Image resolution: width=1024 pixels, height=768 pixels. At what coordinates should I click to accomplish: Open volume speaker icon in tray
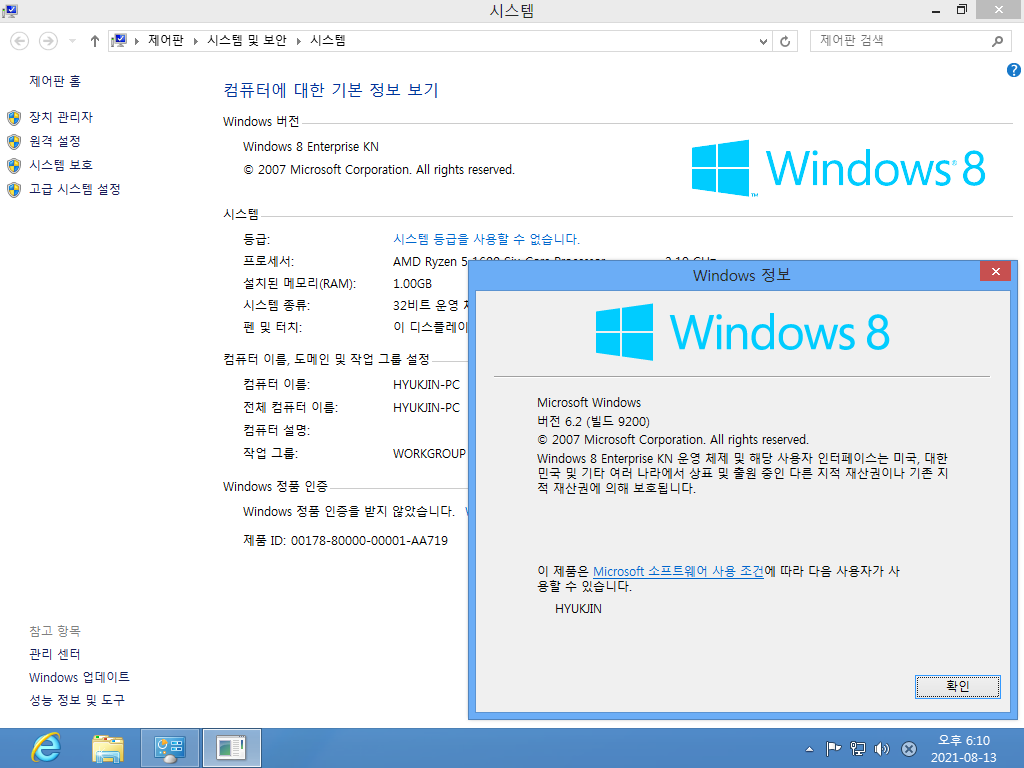coord(882,749)
